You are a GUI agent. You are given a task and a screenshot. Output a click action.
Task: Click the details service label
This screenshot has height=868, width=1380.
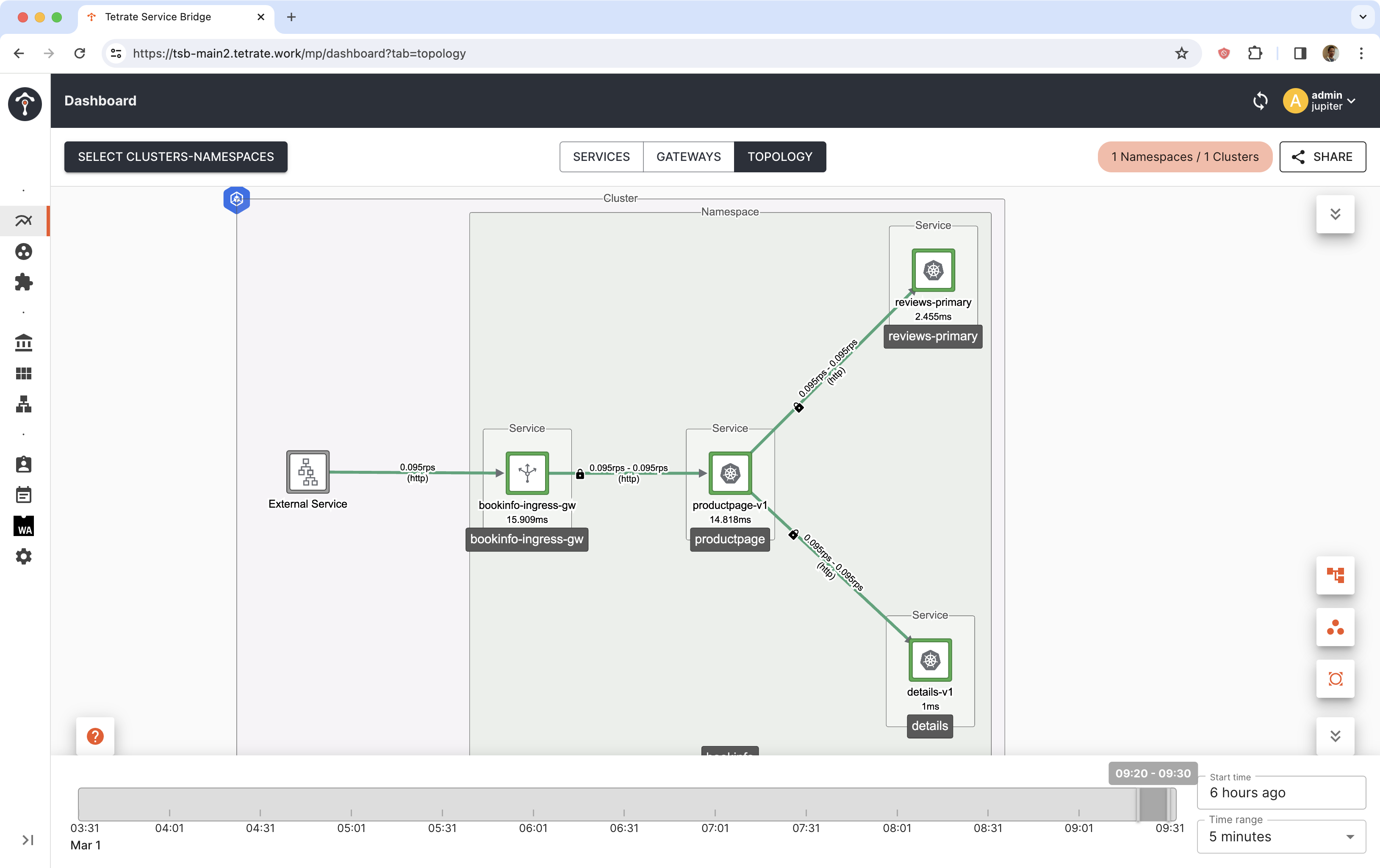[930, 726]
